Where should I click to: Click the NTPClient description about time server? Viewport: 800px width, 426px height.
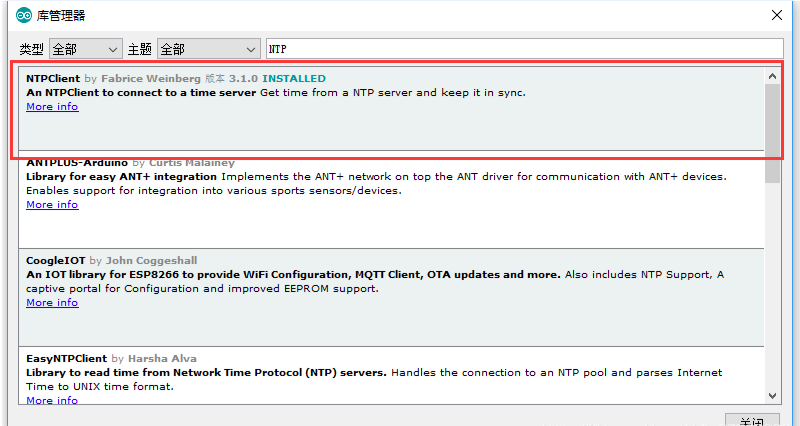pos(276,93)
